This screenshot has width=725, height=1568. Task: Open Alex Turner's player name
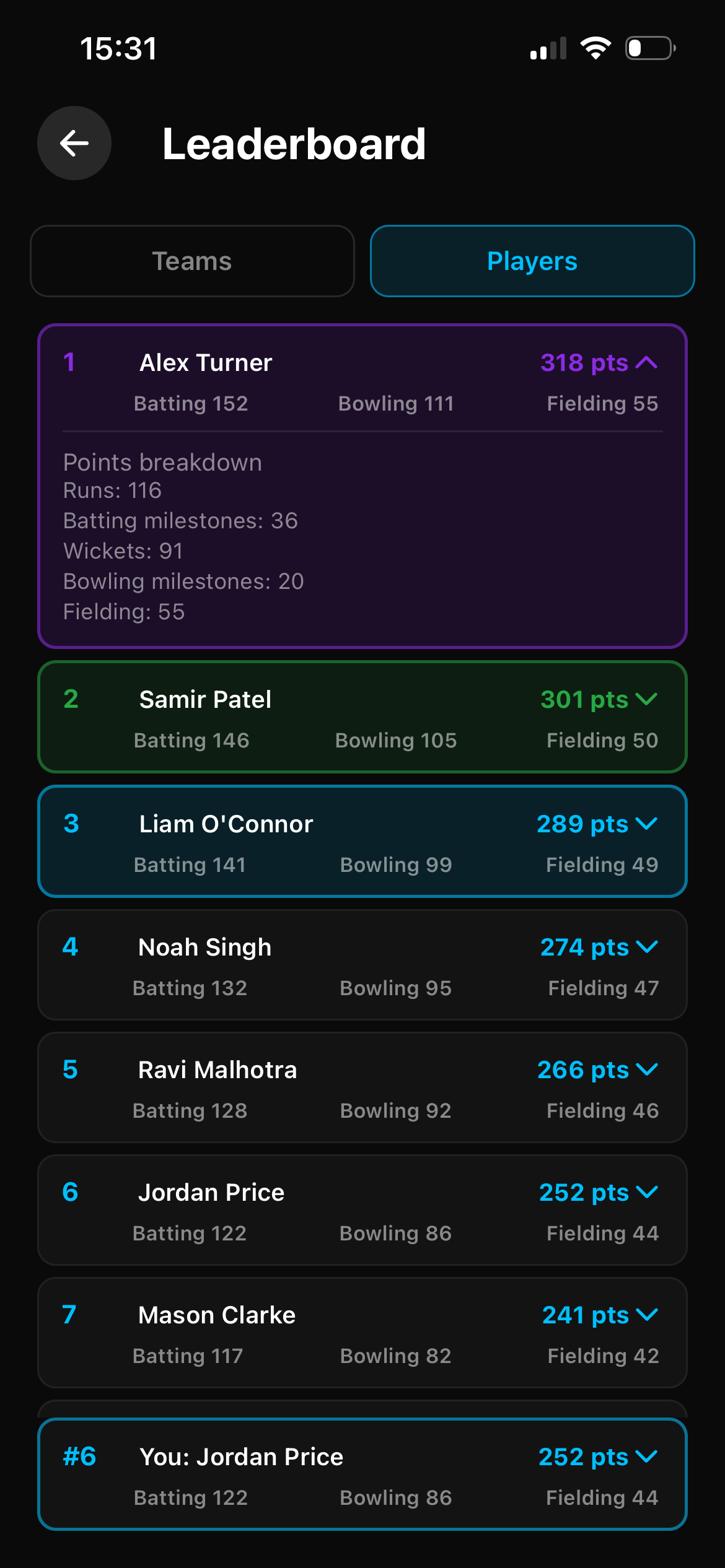coord(206,363)
